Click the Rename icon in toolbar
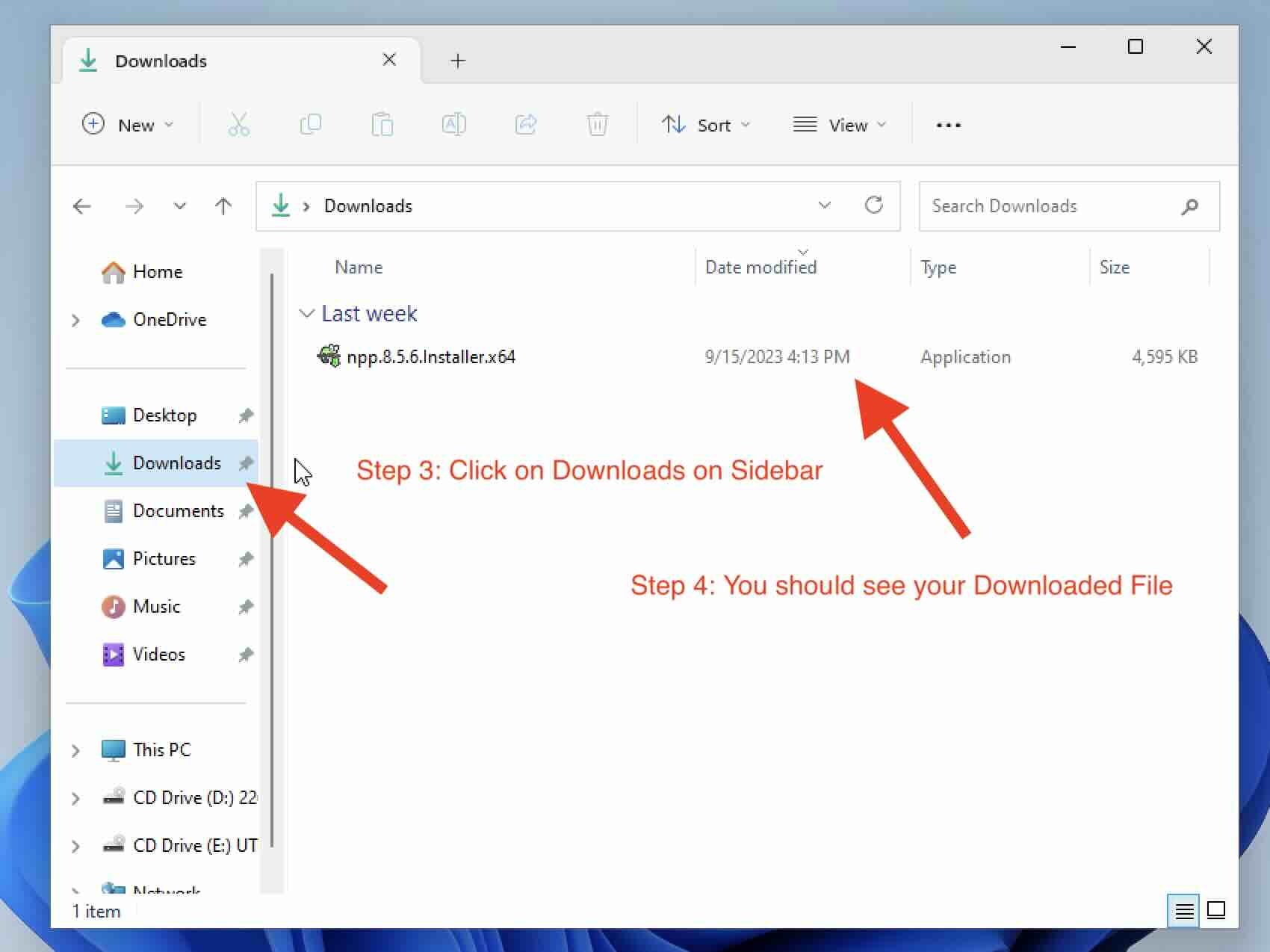 point(453,124)
